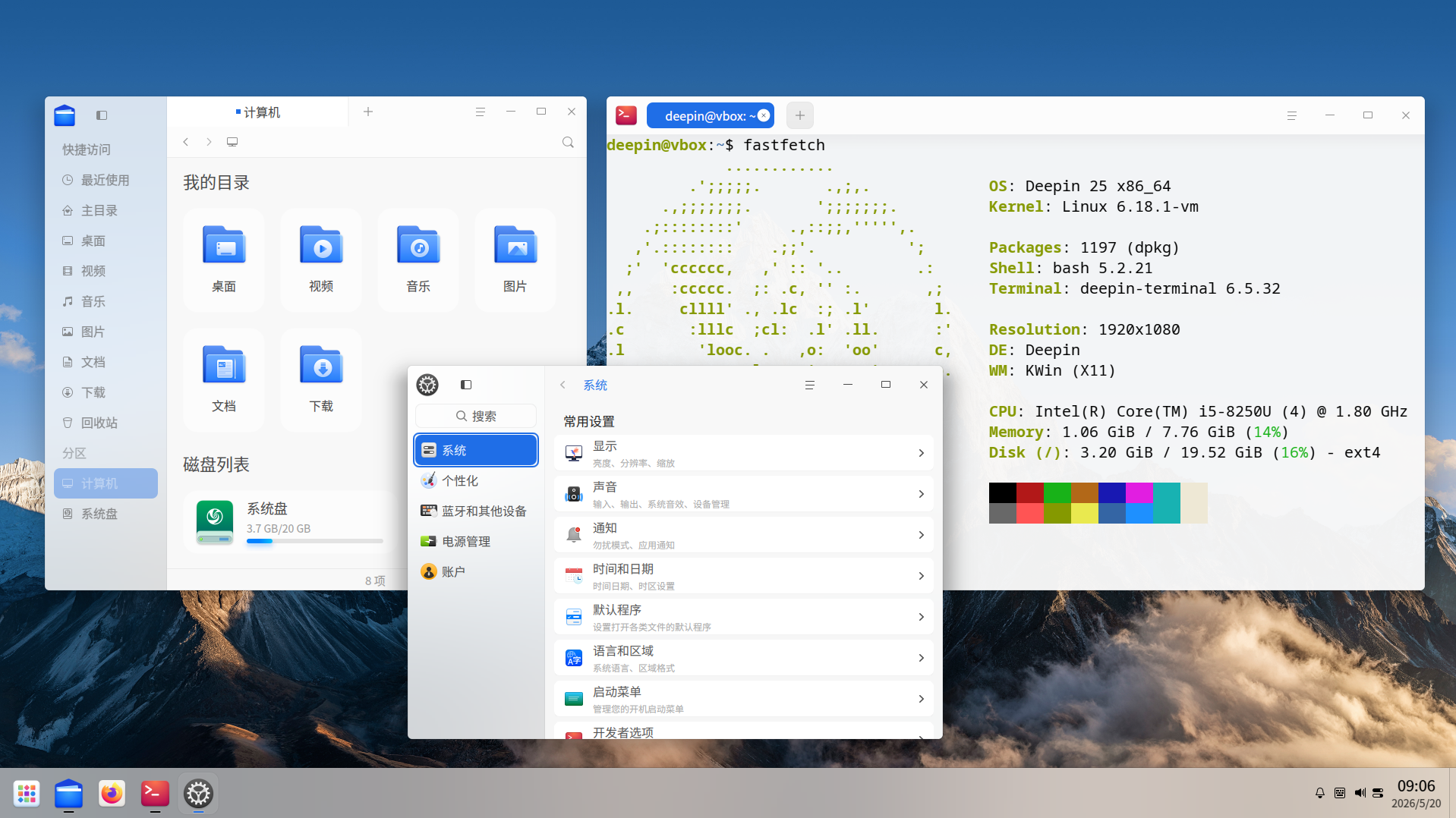Open 账户 settings

pyautogui.click(x=476, y=571)
